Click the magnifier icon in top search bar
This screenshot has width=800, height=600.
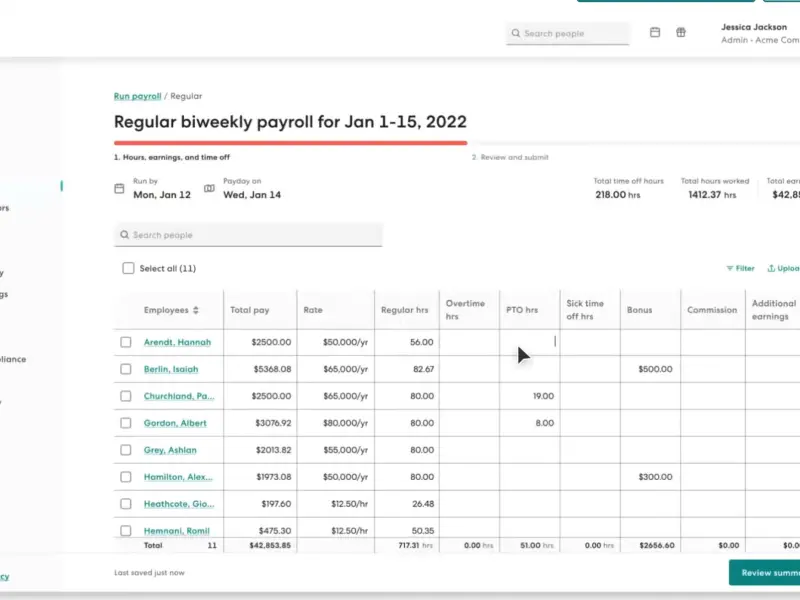tap(515, 34)
